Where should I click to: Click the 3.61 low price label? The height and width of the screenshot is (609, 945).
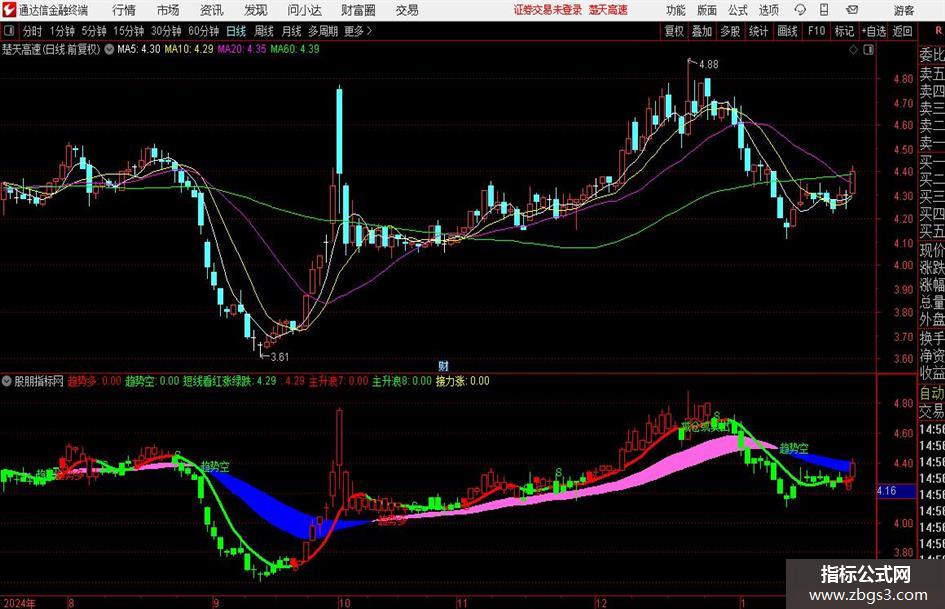click(279, 357)
